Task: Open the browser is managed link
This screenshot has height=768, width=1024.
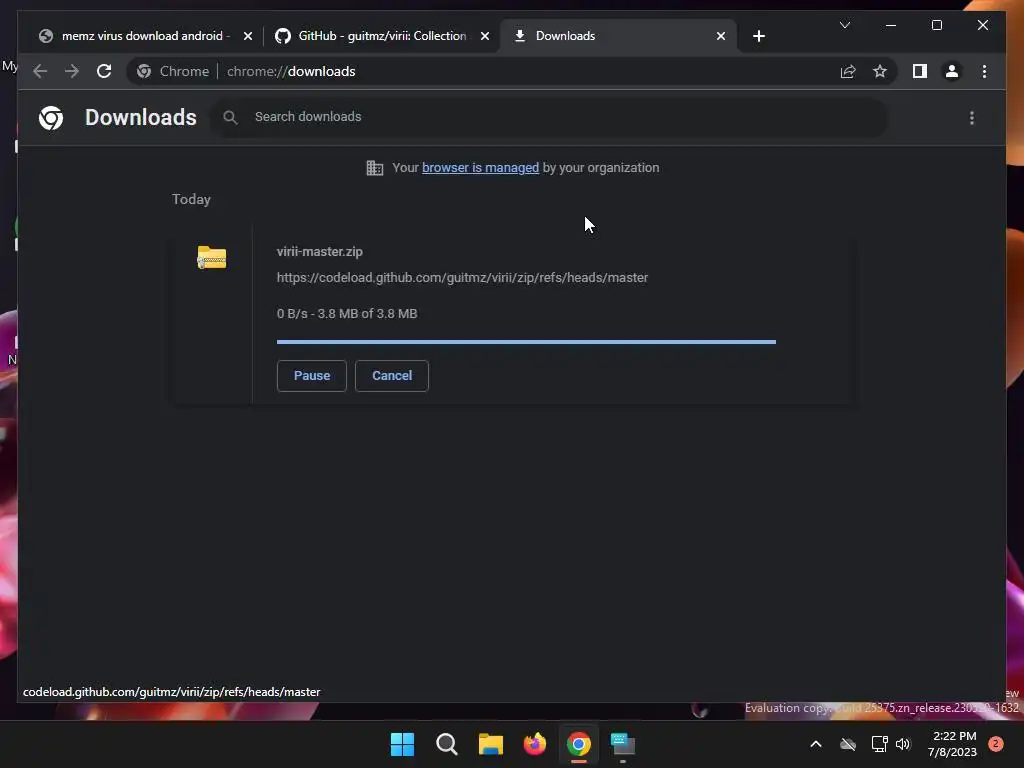Action: (x=480, y=168)
